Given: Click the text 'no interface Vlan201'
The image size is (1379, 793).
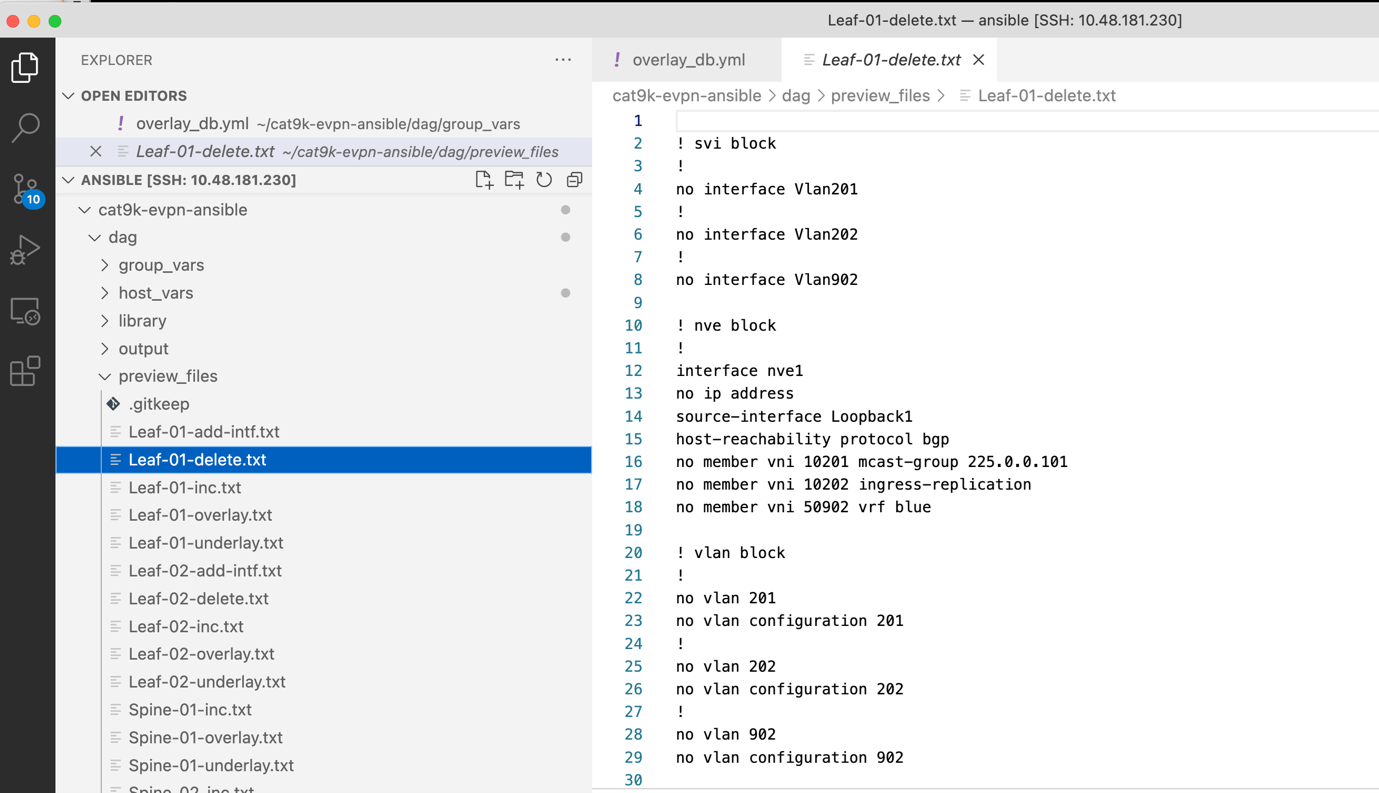Looking at the screenshot, I should coord(767,189).
